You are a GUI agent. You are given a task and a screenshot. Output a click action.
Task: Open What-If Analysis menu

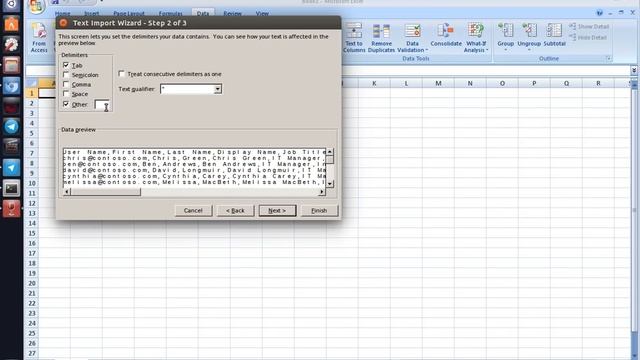[476, 38]
